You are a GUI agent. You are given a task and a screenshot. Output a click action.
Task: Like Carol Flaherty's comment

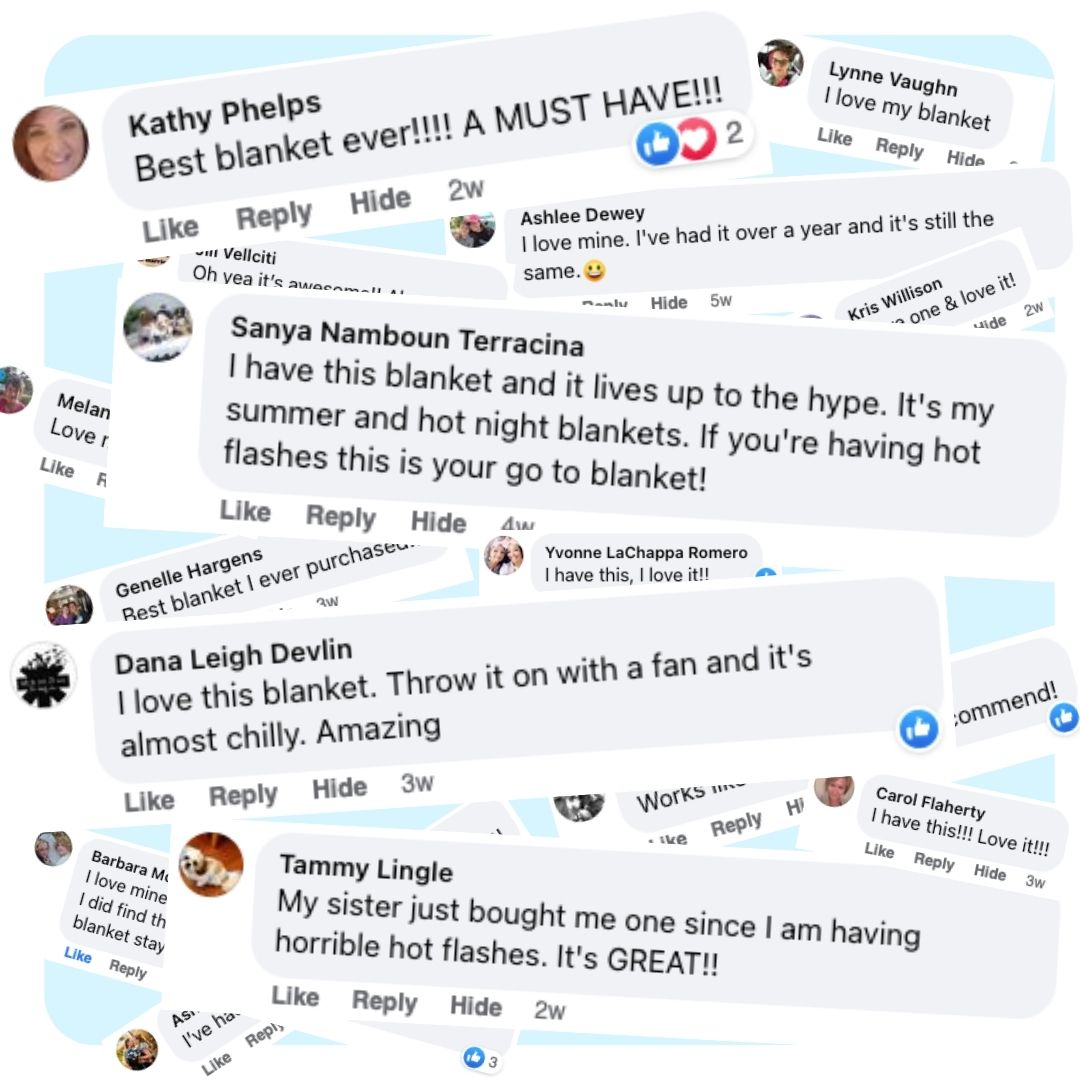[x=879, y=851]
